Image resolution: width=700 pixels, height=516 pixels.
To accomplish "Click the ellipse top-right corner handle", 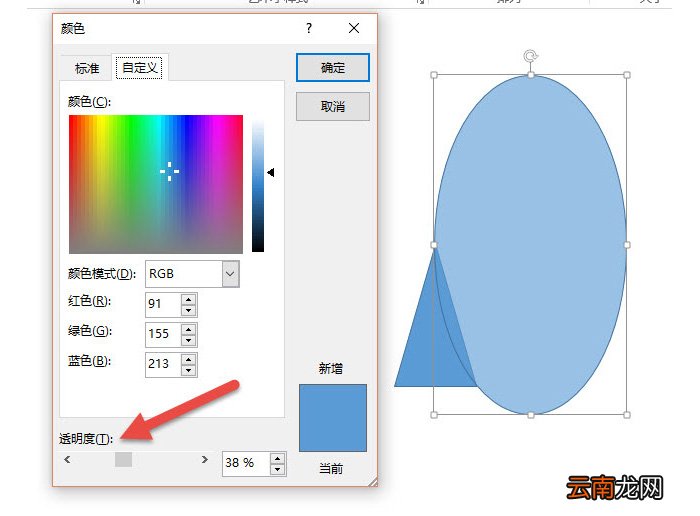I will pos(627,75).
